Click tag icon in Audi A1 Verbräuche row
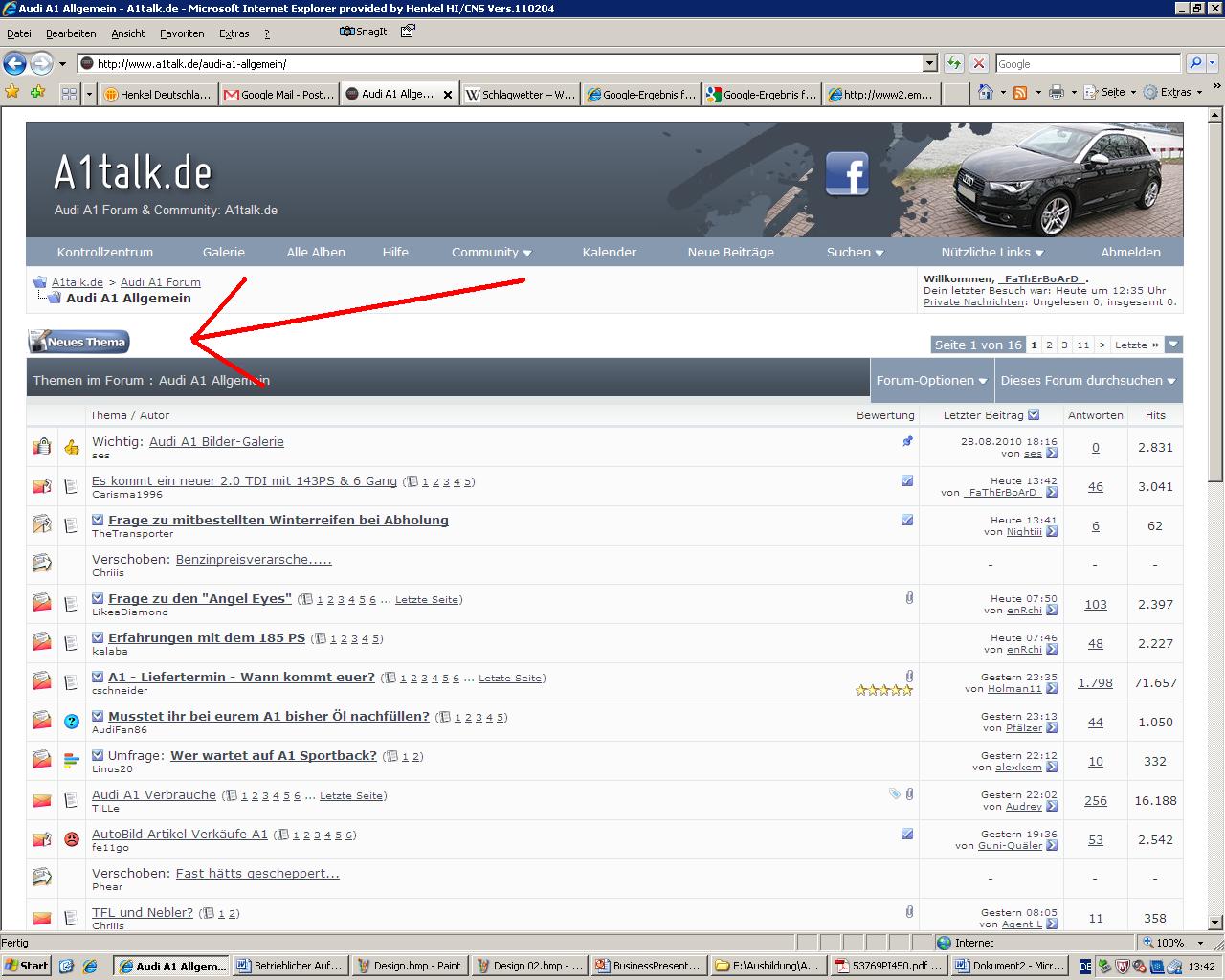 pos(895,793)
